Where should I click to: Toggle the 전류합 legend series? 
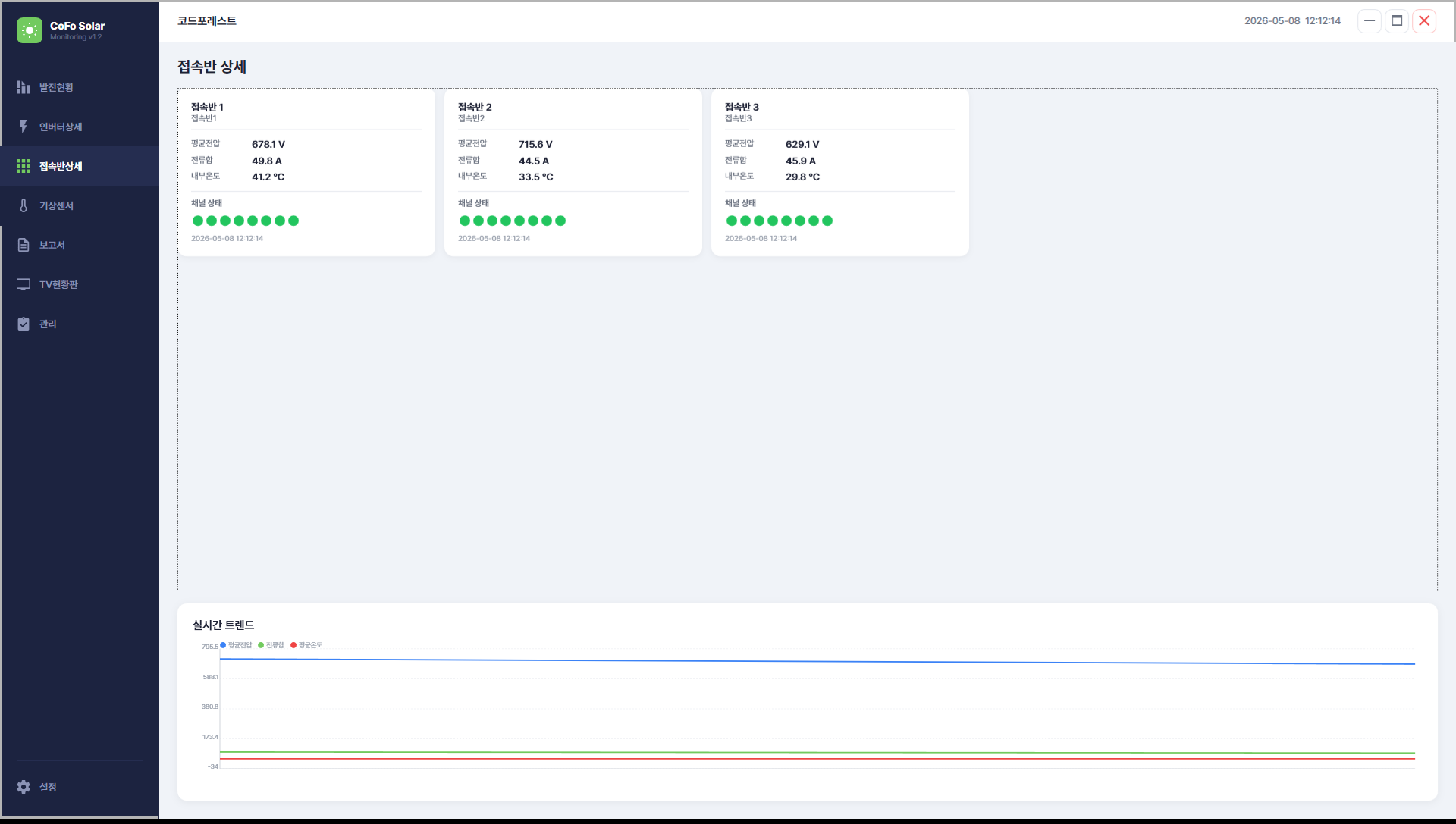pyautogui.click(x=271, y=645)
